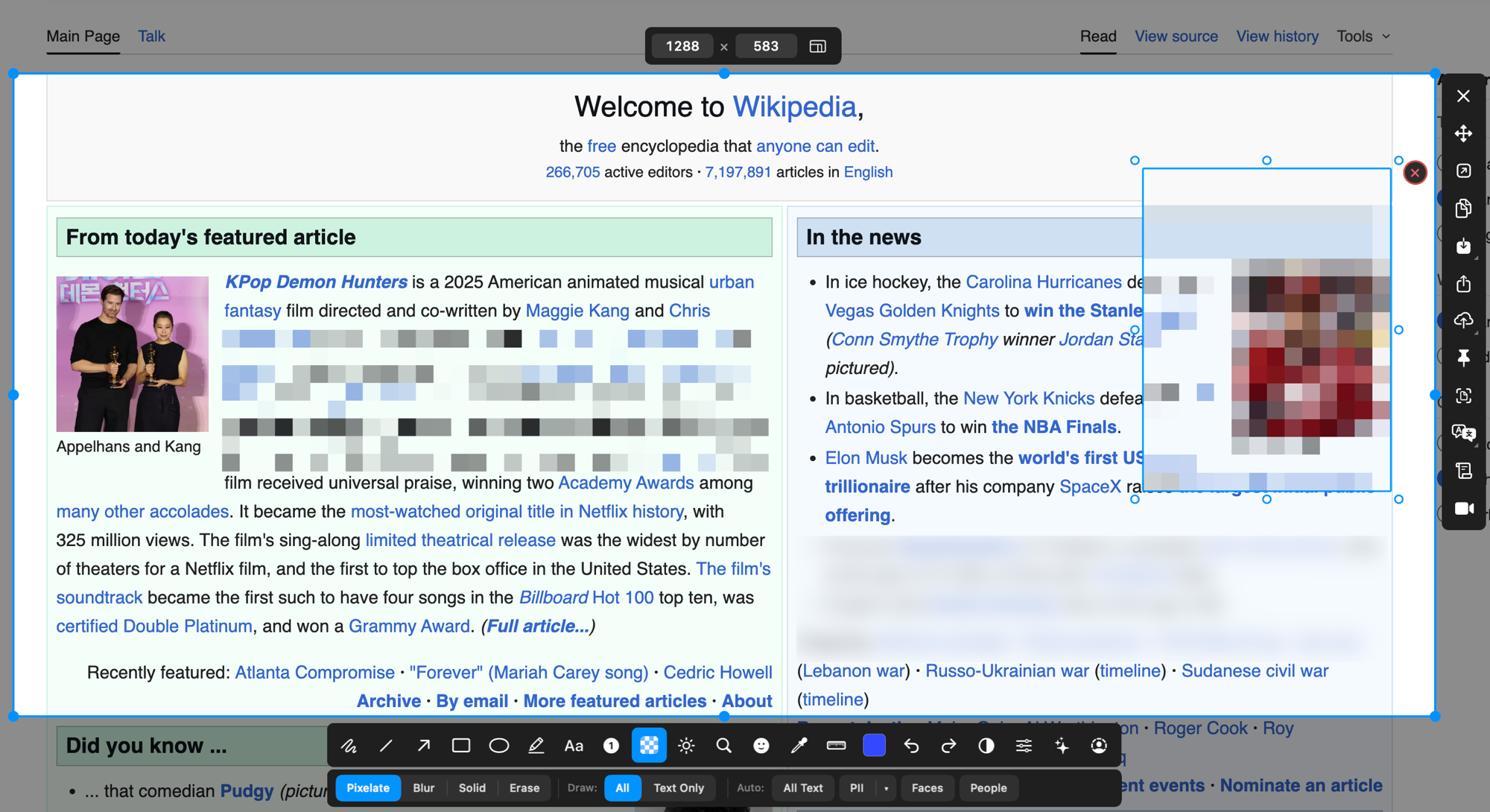Share the screenshot via share icon

point(1463,283)
